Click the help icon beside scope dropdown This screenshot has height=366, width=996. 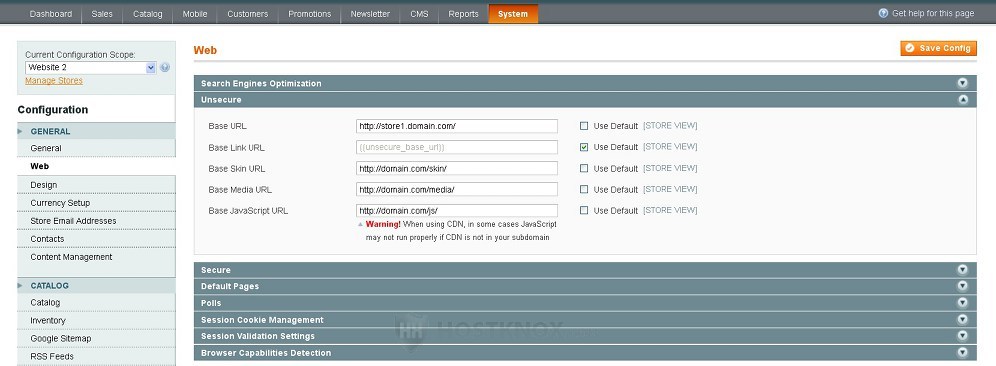tap(165, 67)
